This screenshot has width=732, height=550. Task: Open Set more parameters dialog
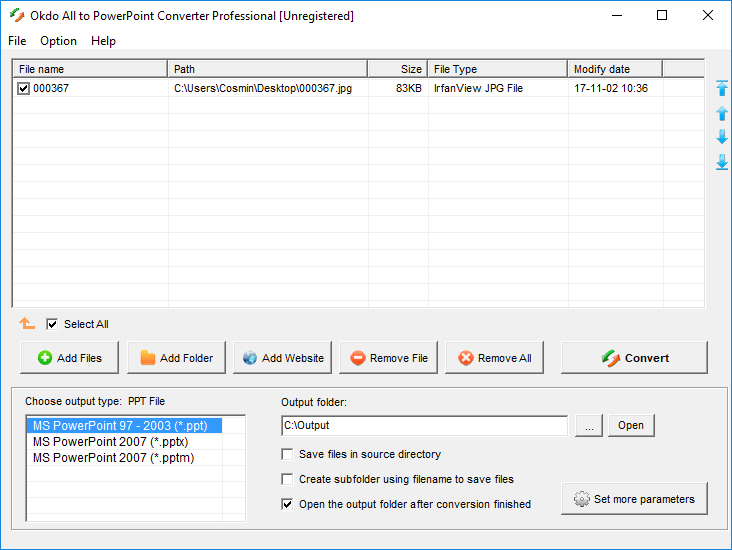tap(634, 499)
